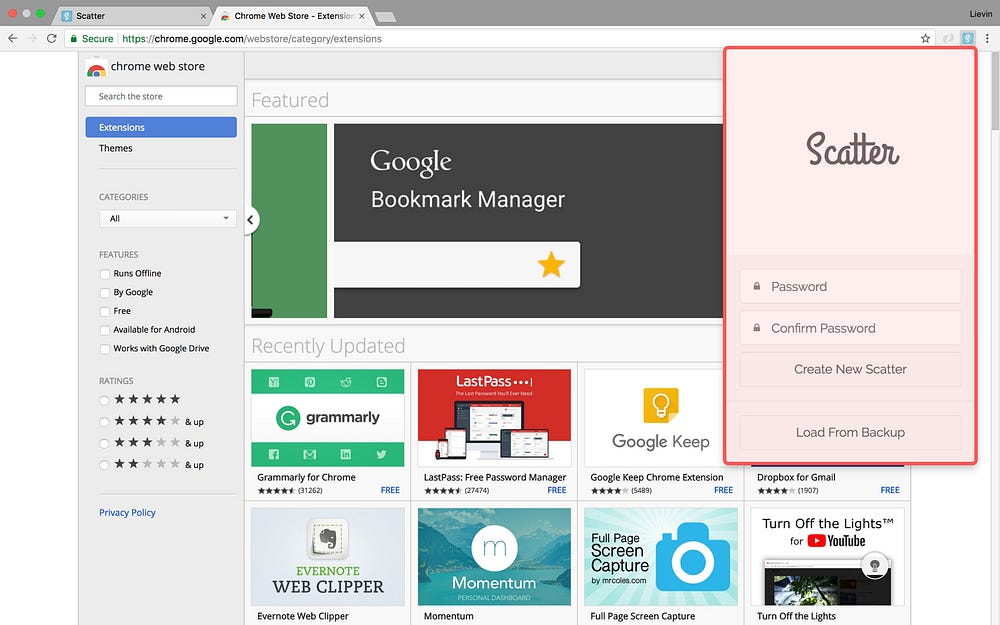Click Create New Scatter button
This screenshot has width=1000, height=625.
coord(850,369)
